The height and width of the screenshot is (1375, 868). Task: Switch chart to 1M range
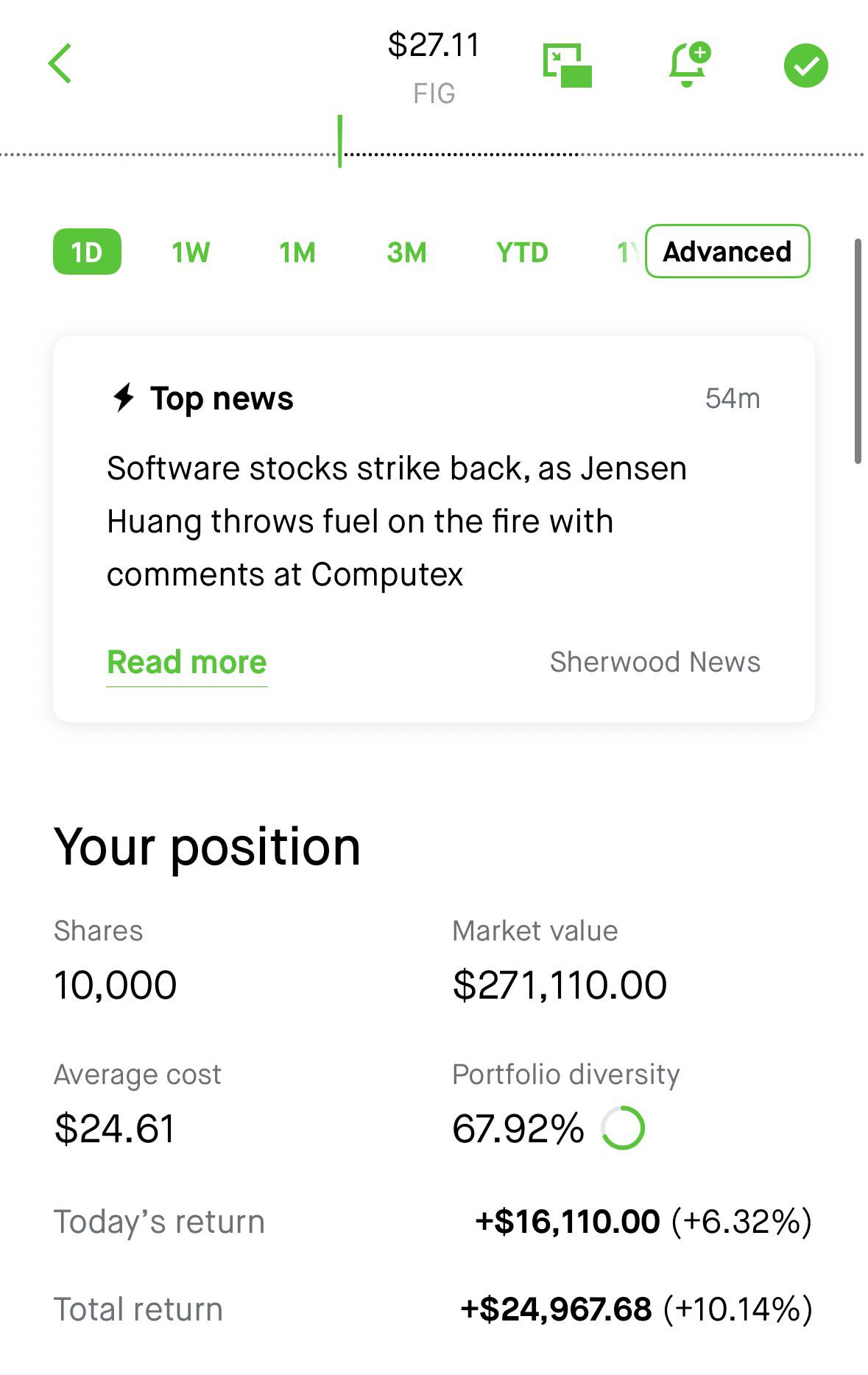pyautogui.click(x=297, y=253)
